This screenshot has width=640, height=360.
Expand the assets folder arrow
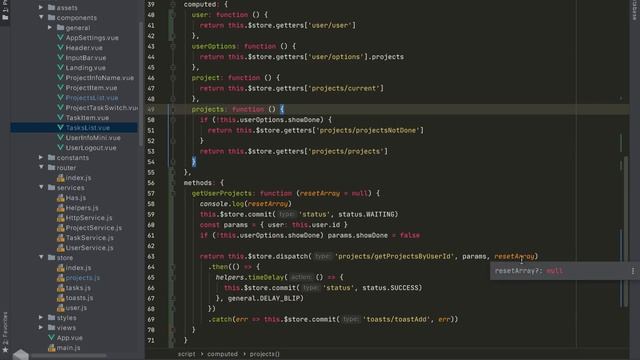(x=41, y=7)
